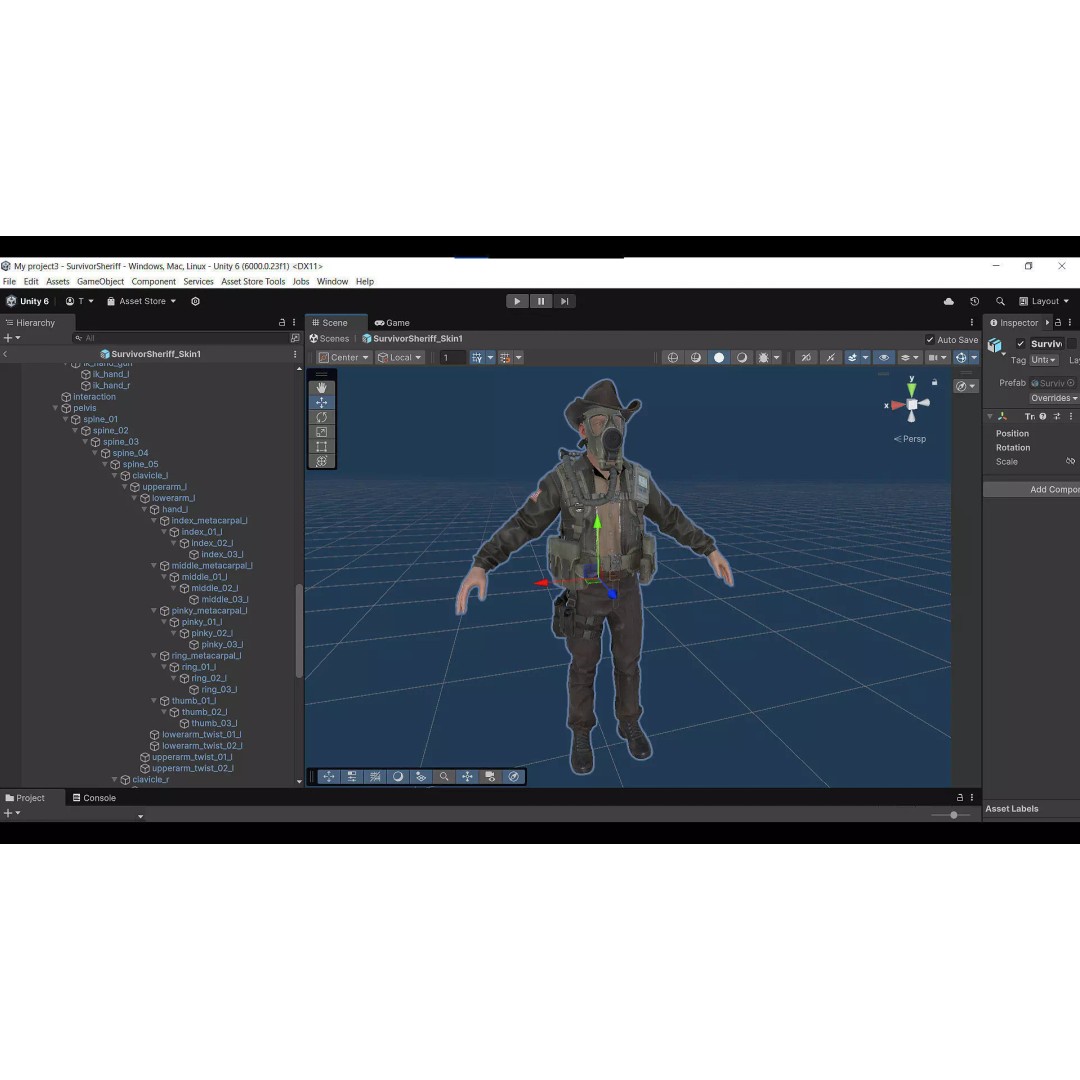The height and width of the screenshot is (1080, 1080).
Task: Select the Move tool in scene toolbar
Action: [321, 402]
